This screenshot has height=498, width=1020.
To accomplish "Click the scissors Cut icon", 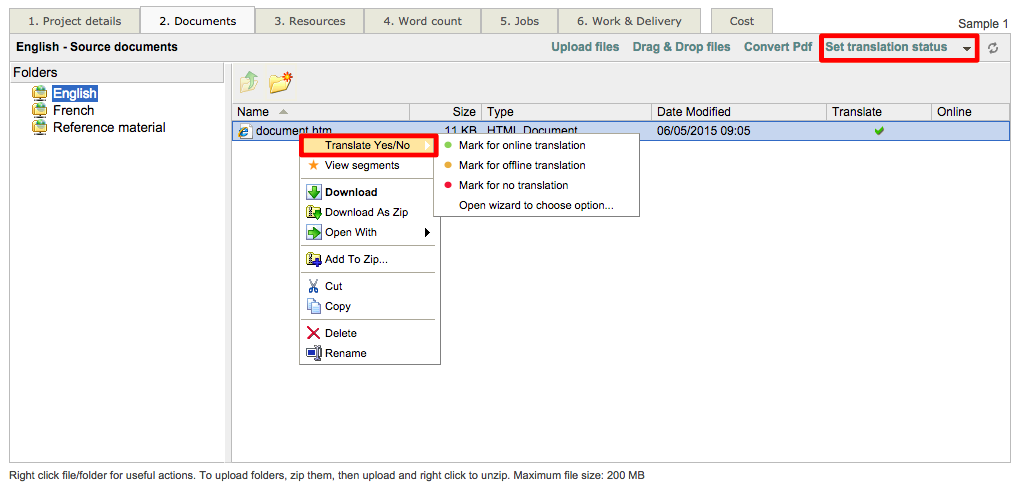I will pos(314,286).
